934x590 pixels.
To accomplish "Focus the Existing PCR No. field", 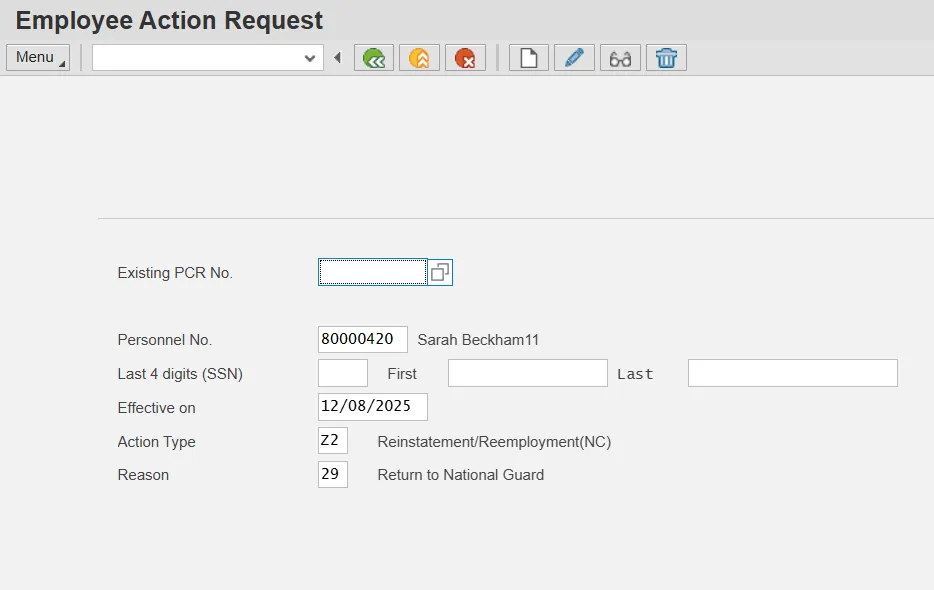I will tap(372, 272).
